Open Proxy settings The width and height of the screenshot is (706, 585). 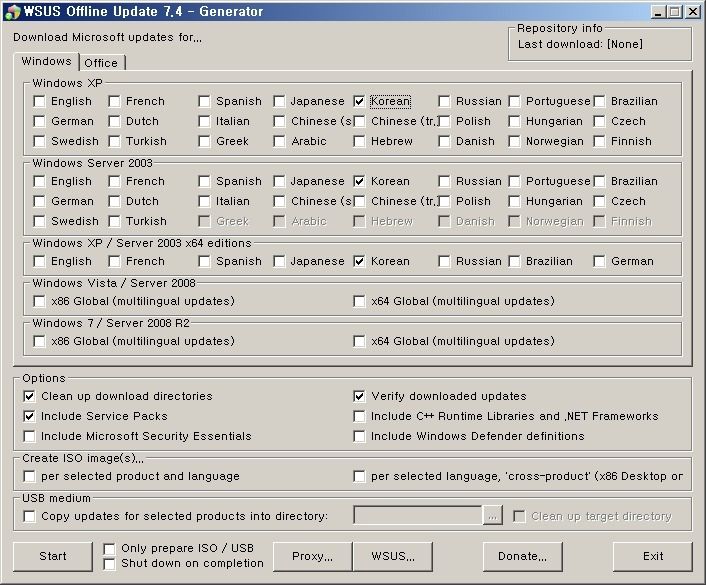tap(312, 557)
